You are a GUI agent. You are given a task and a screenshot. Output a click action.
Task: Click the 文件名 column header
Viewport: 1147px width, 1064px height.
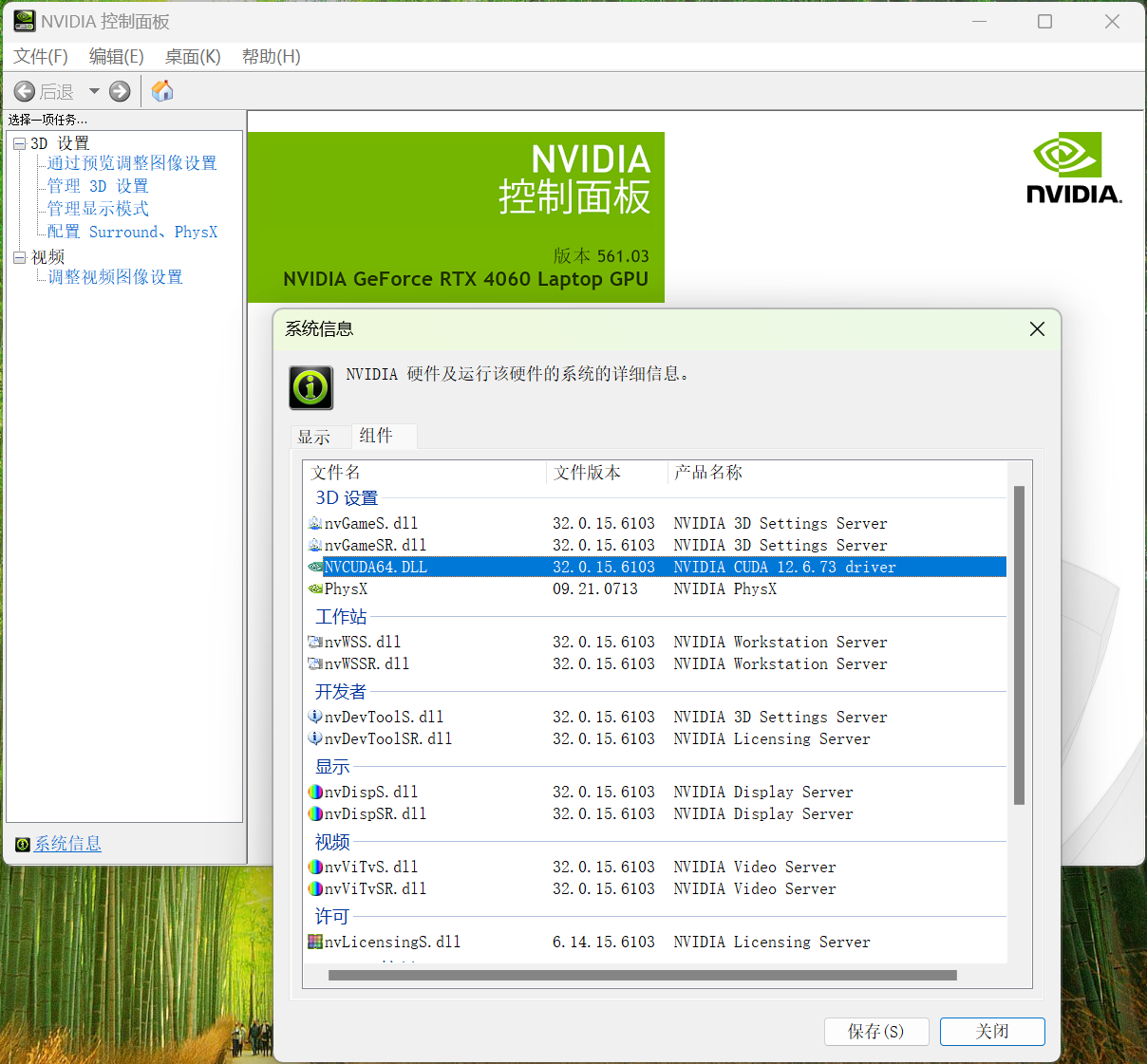pos(424,473)
